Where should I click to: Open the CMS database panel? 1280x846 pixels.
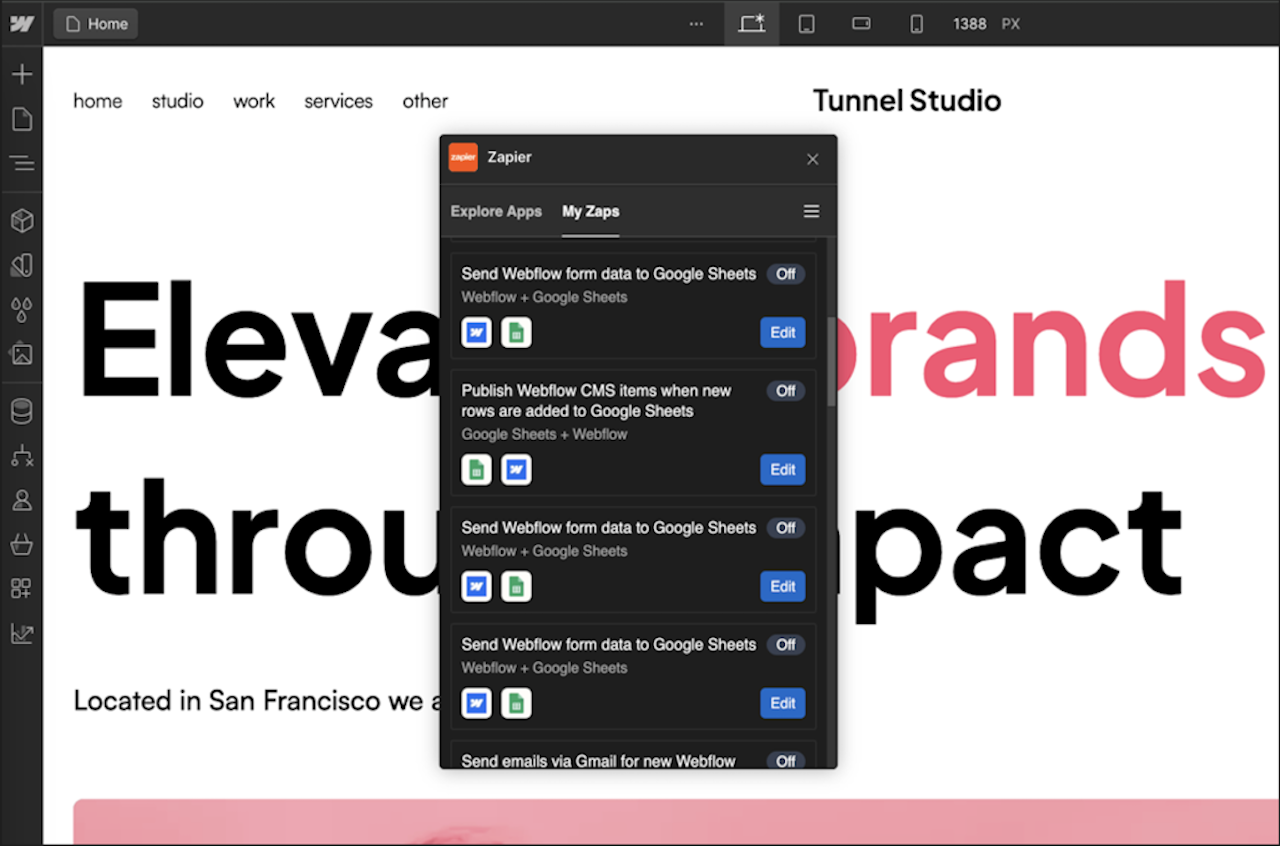click(x=21, y=411)
